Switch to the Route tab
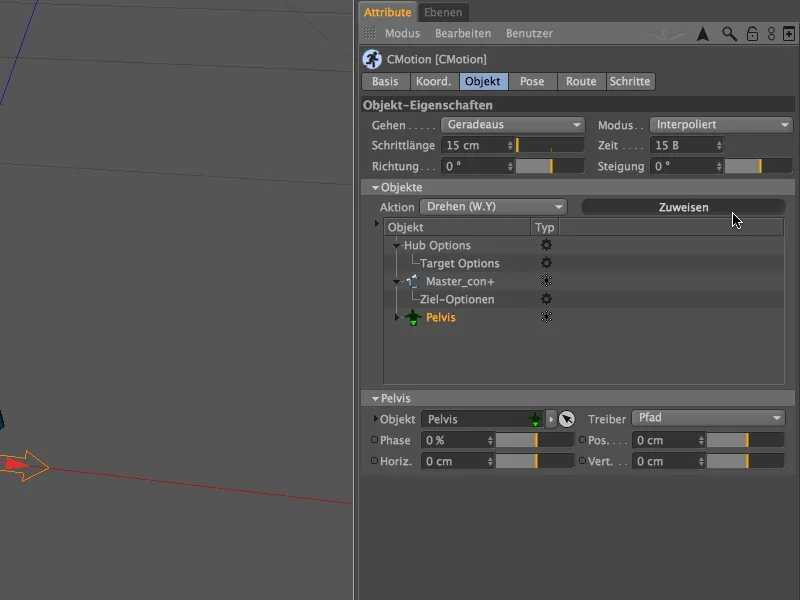The height and width of the screenshot is (600, 800). [x=581, y=81]
